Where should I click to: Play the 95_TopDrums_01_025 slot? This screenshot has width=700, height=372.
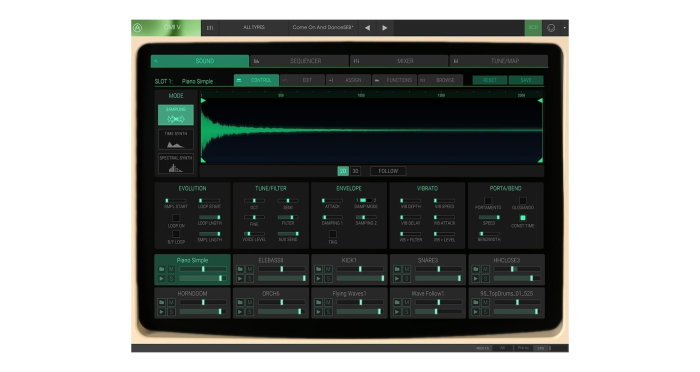[476, 312]
